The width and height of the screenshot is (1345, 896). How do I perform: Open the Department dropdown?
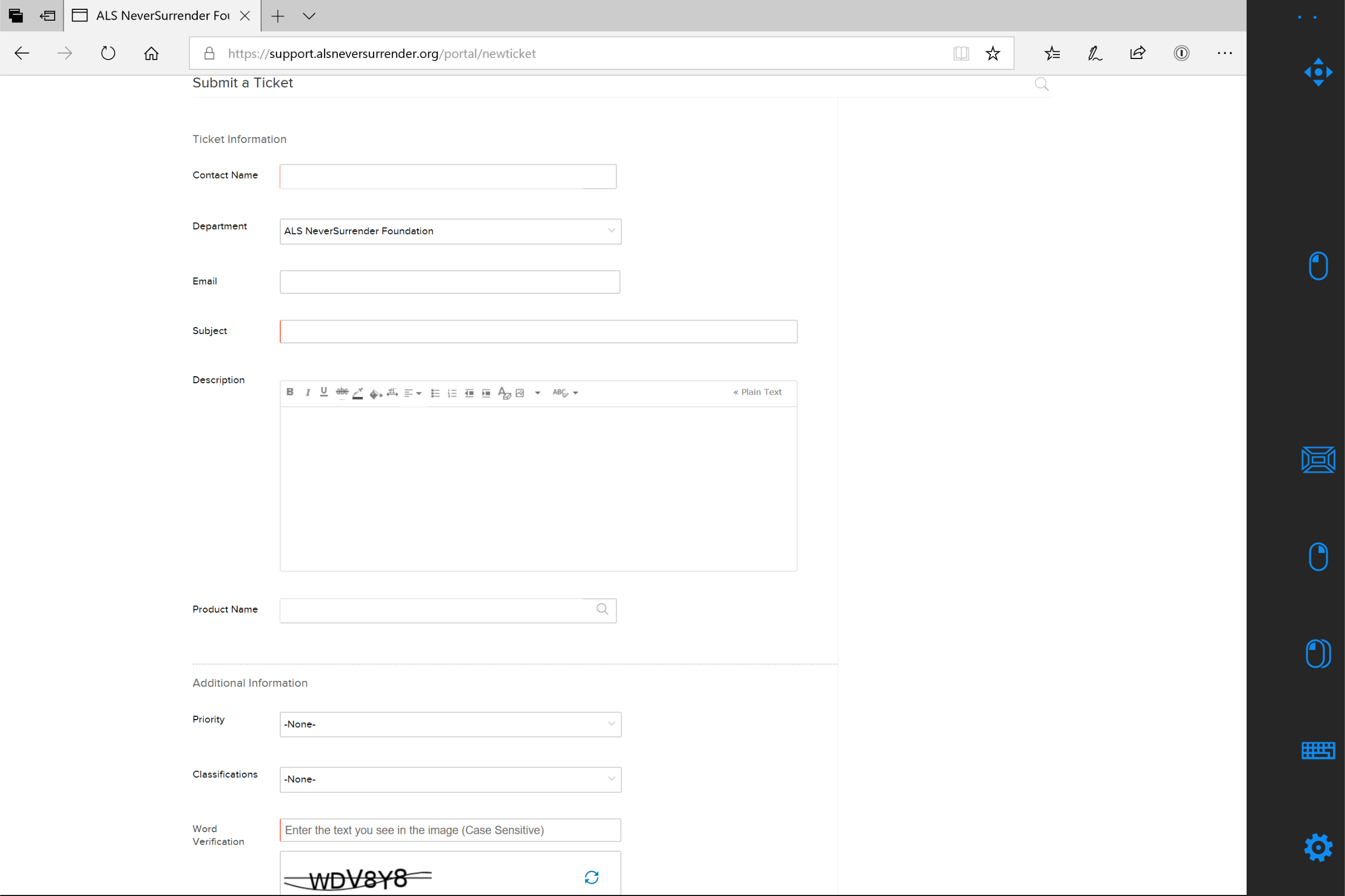450,232
